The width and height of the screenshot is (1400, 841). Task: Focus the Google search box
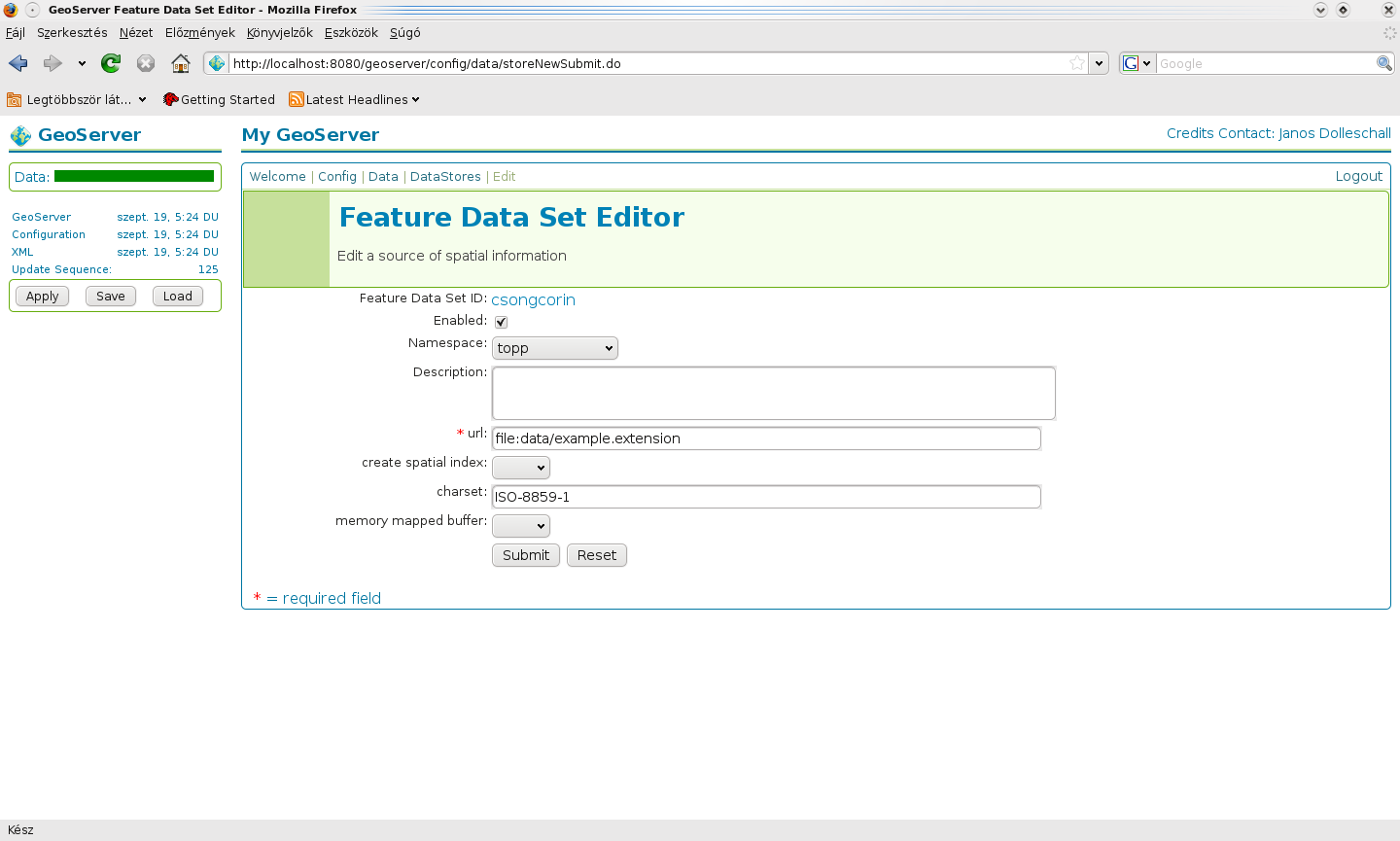pos(1265,63)
